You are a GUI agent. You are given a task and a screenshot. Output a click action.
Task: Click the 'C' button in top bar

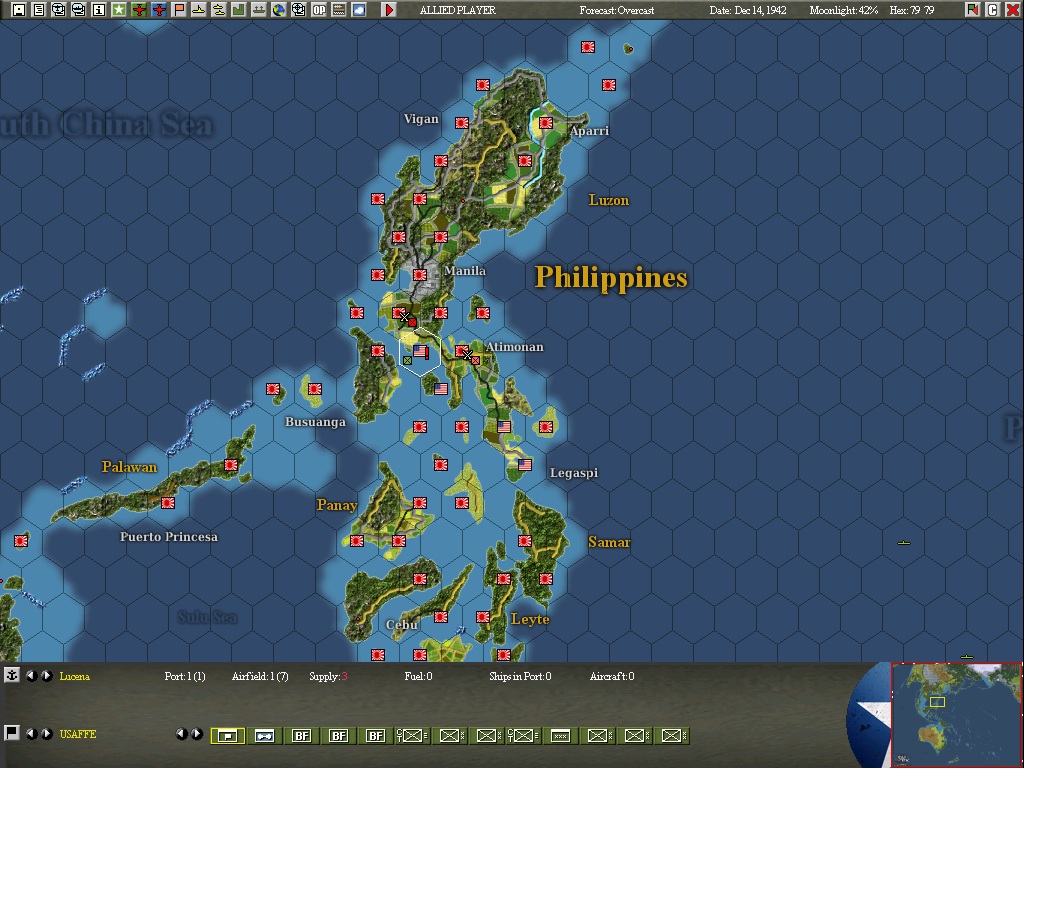pos(993,9)
